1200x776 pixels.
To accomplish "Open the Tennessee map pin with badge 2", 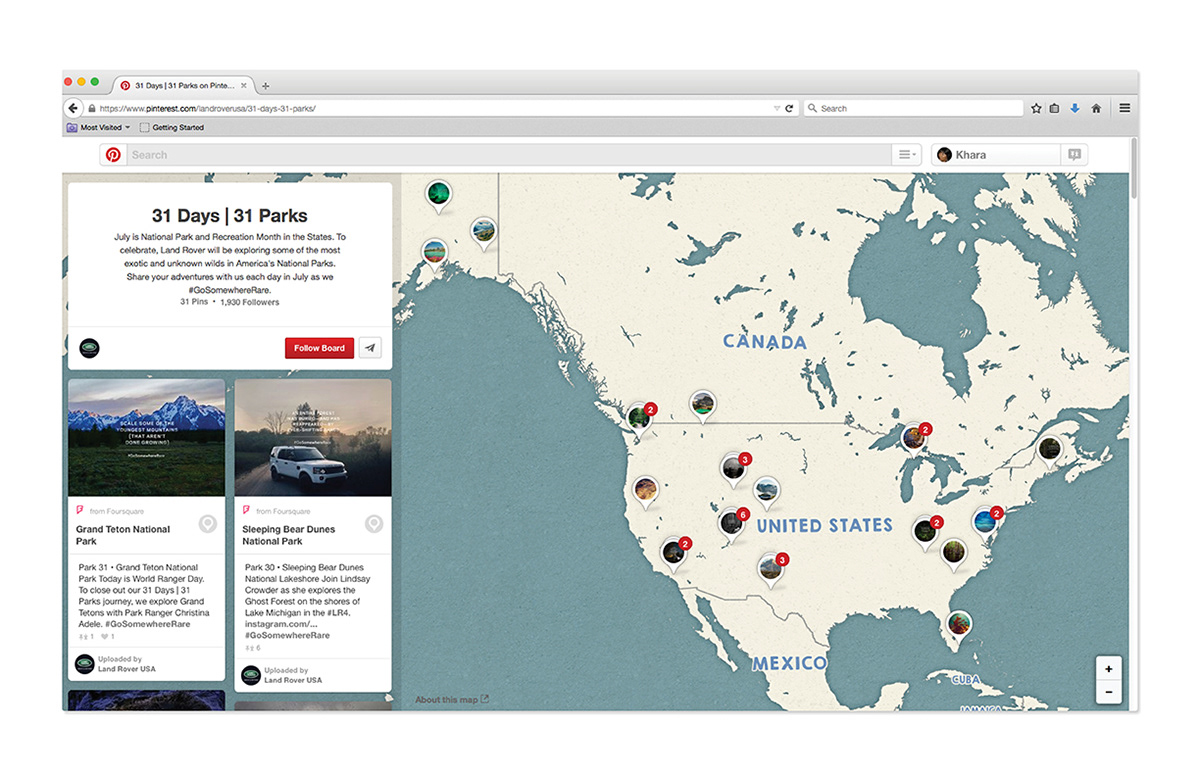I will (x=925, y=531).
